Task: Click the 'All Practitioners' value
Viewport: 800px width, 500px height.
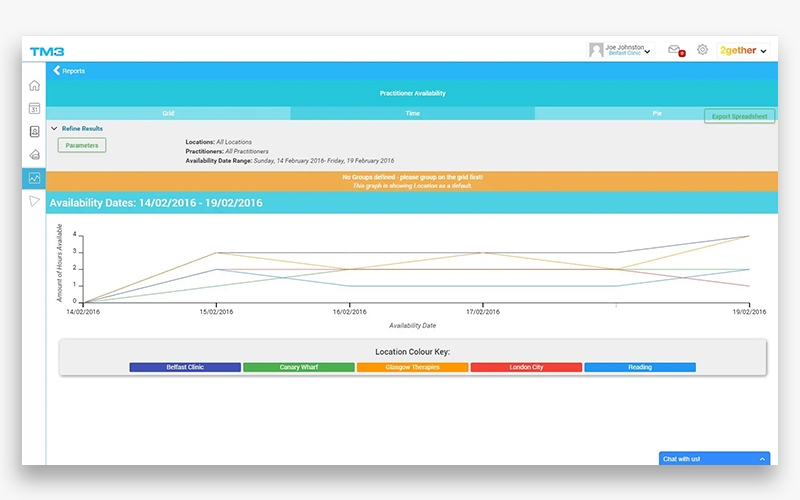Action: pyautogui.click(x=246, y=152)
